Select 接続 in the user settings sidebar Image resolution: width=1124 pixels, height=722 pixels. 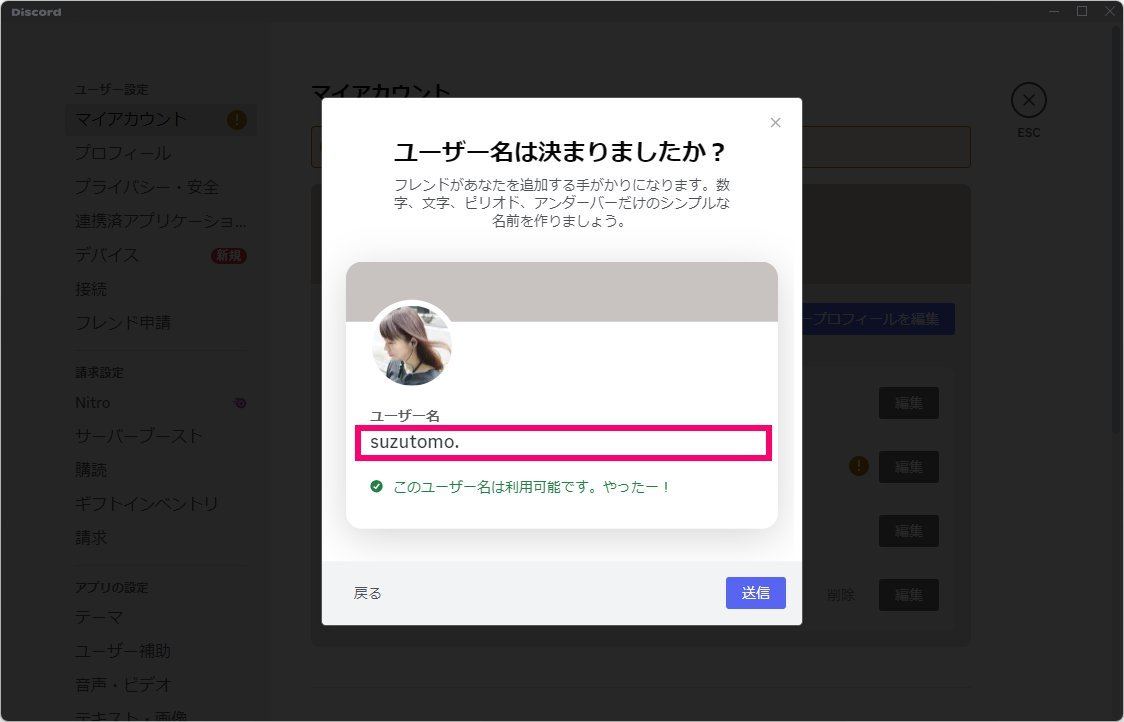coord(91,289)
